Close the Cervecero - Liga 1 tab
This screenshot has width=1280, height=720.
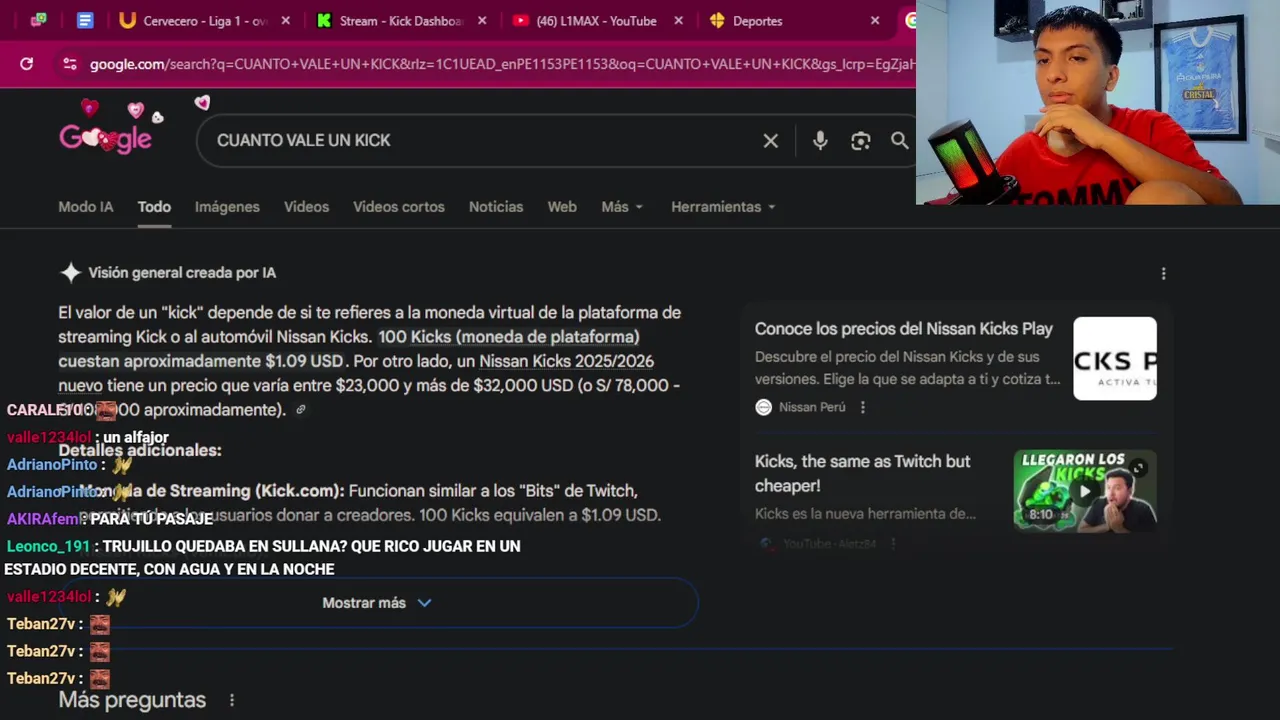286,20
